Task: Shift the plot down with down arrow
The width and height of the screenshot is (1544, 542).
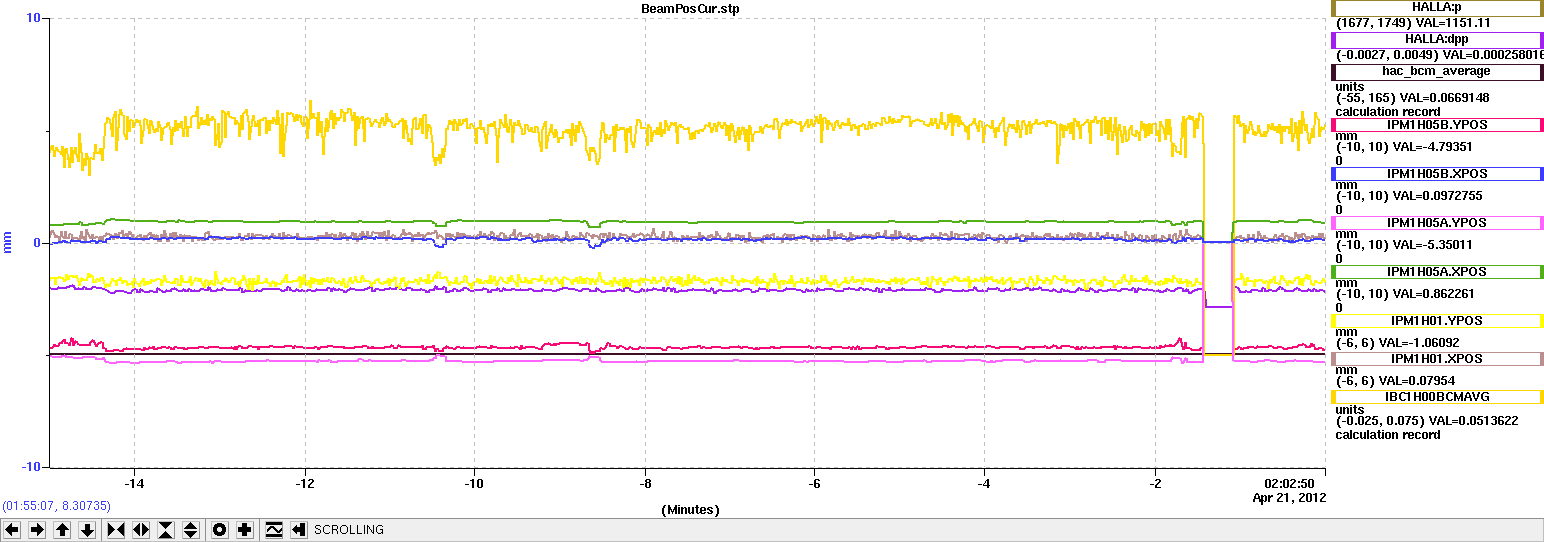Action: coord(87,530)
